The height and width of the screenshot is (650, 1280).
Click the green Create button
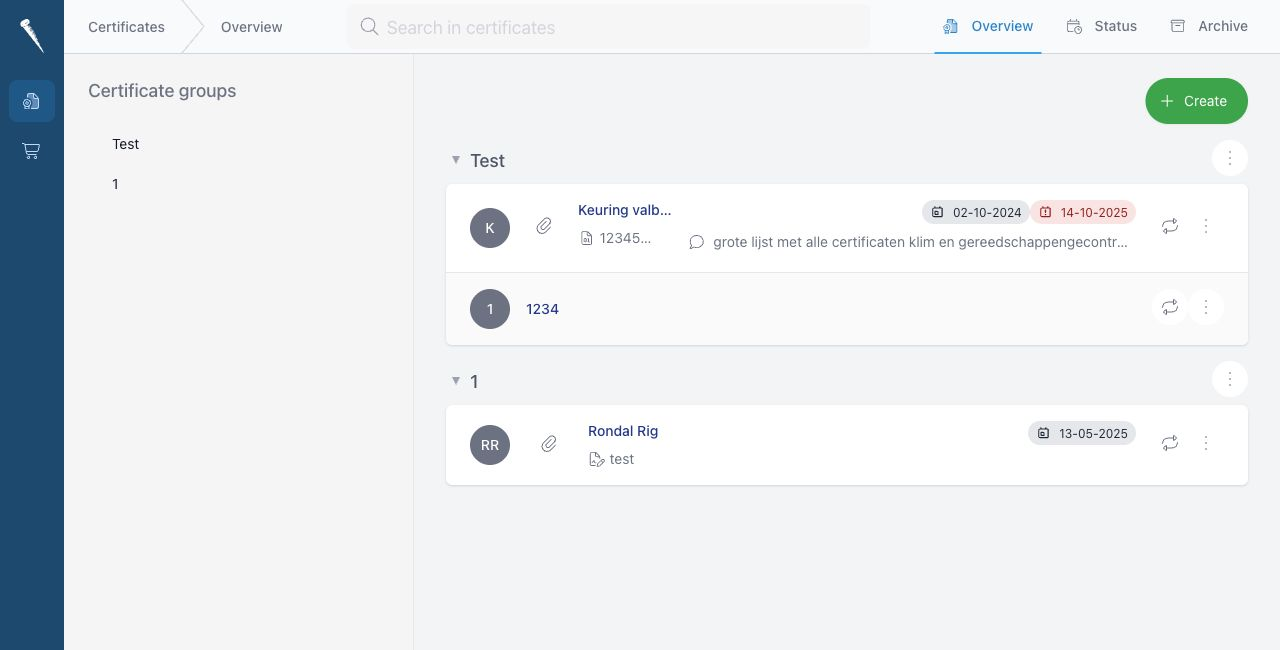1196,101
